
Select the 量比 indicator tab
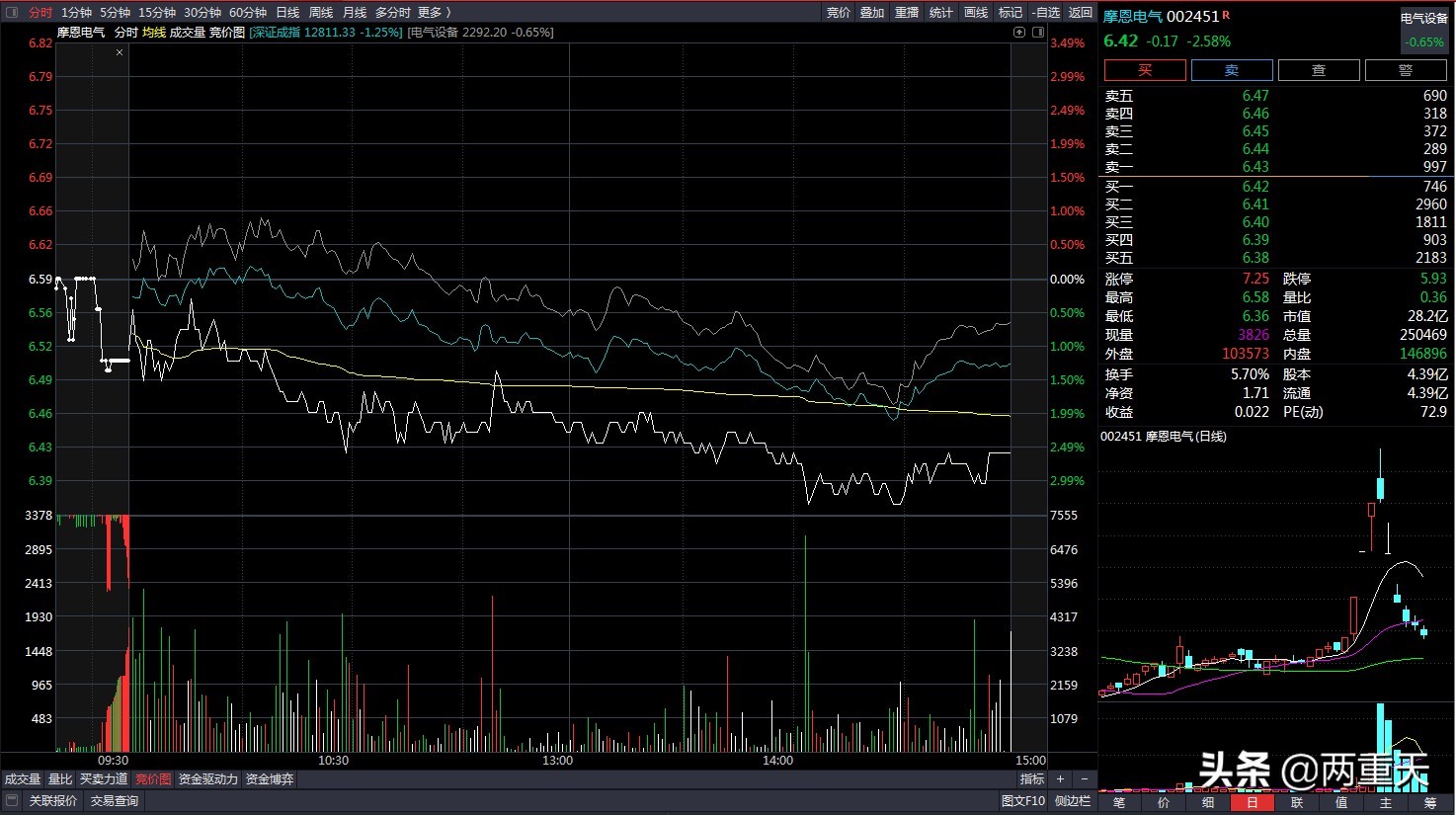click(x=60, y=779)
